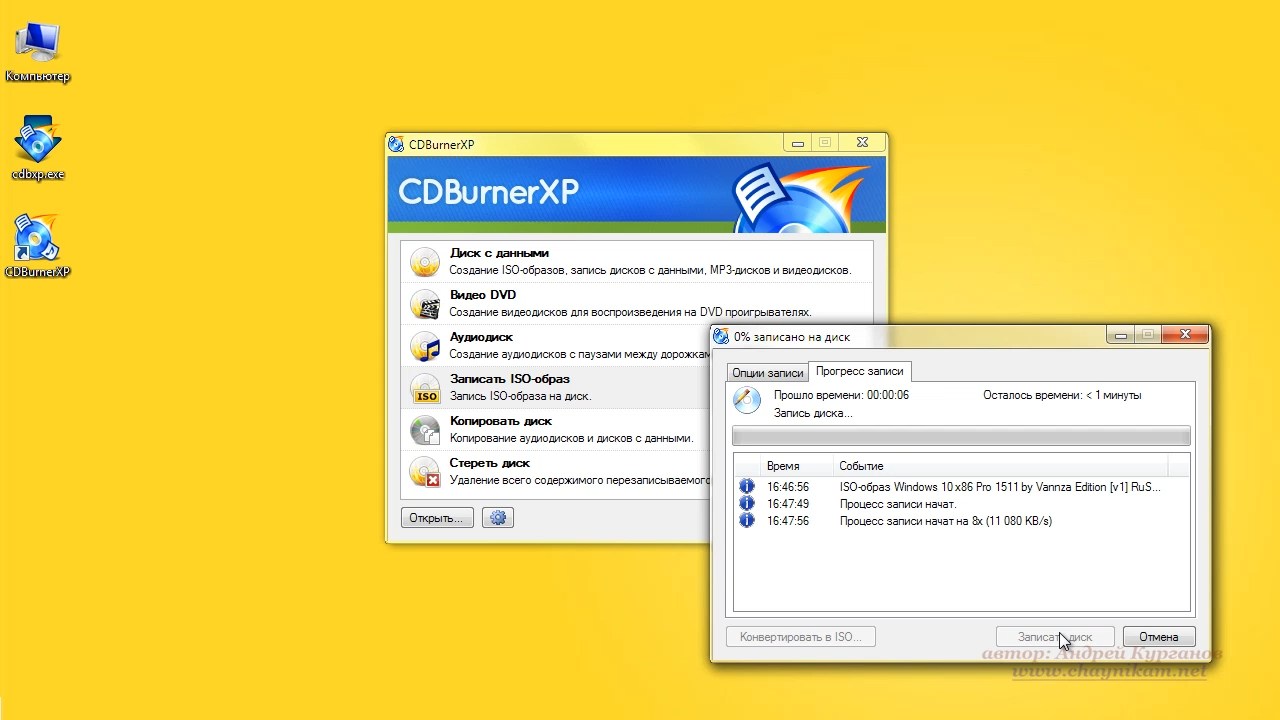1280x720 pixels.
Task: Select the cdbxp.exe installer desktop icon
Action: 38,148
